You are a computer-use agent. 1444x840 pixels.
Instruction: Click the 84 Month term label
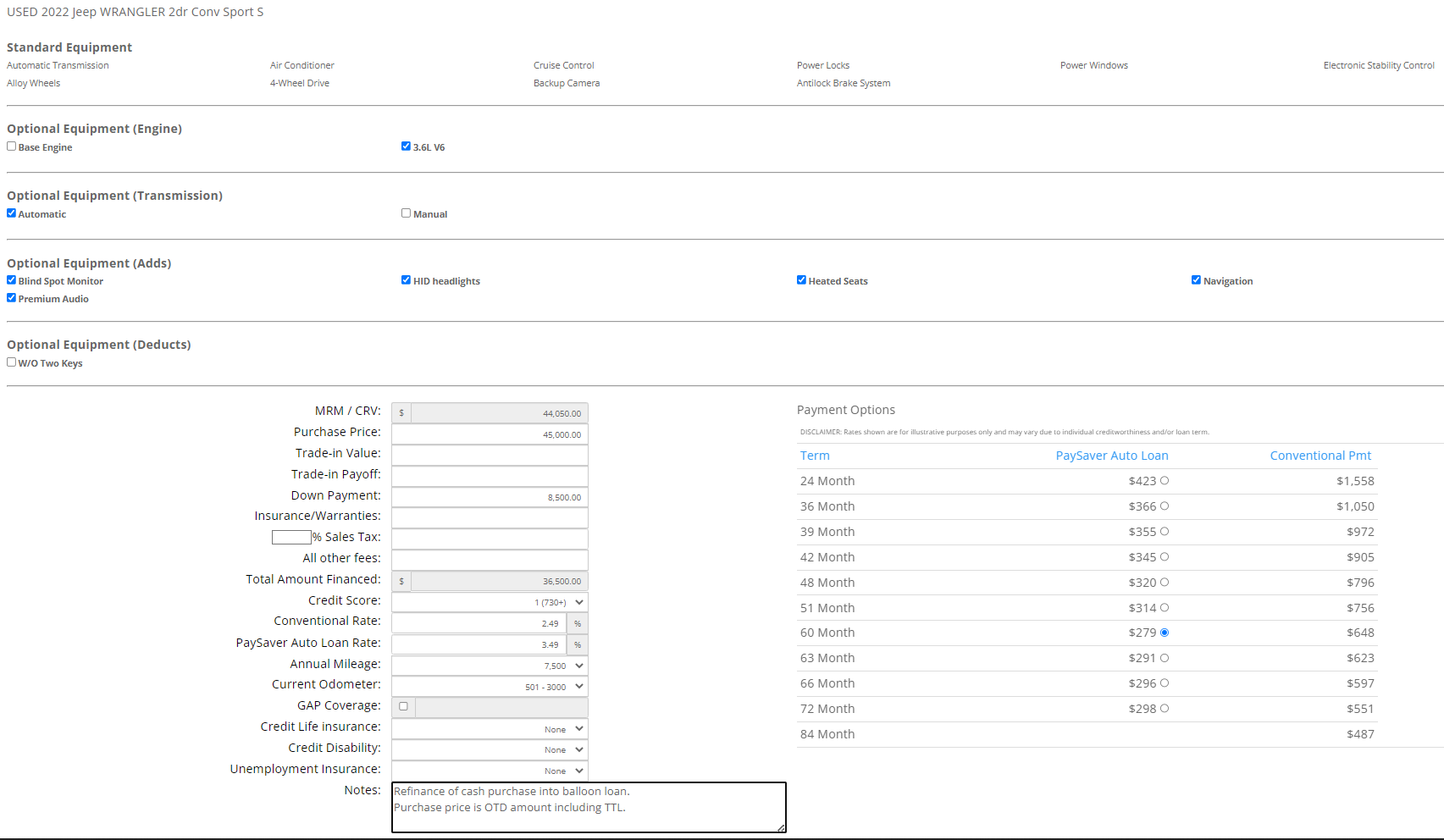tap(827, 734)
